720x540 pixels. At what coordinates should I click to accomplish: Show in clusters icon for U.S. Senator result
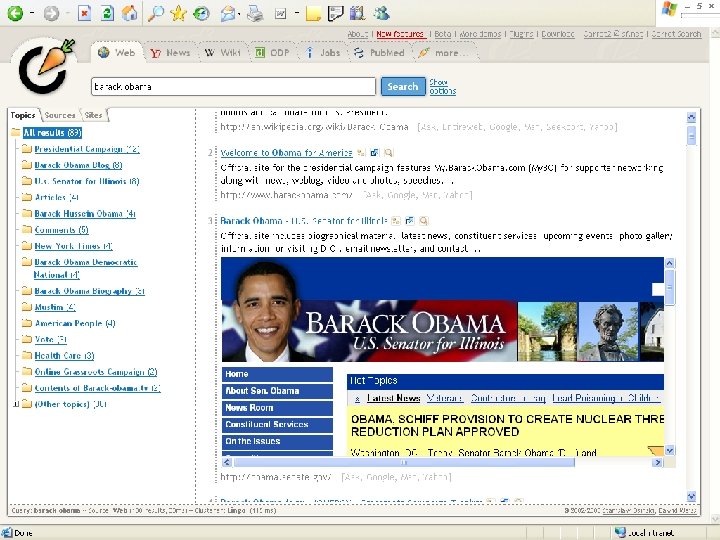pos(396,221)
